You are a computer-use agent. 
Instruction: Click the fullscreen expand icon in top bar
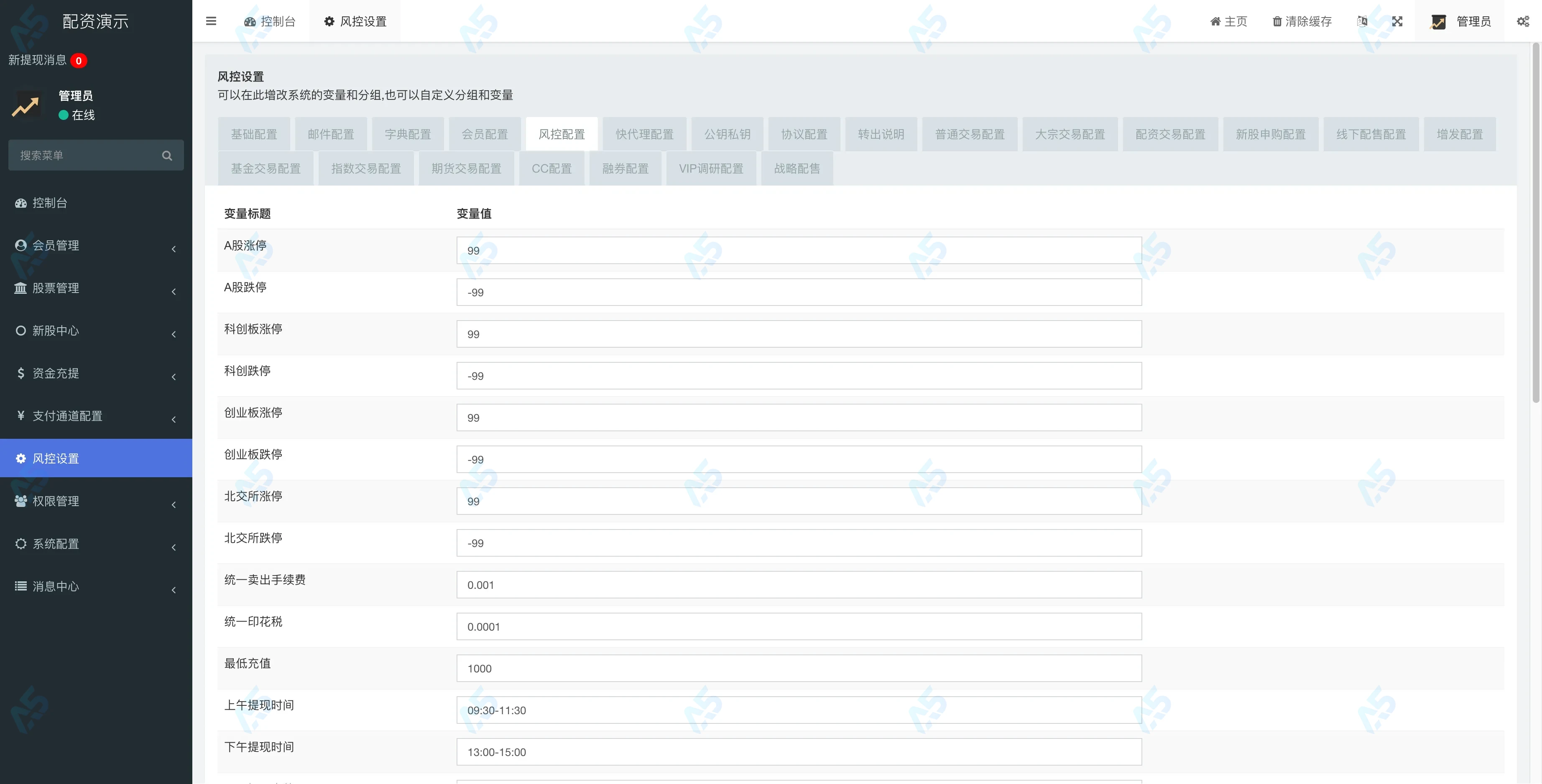pyautogui.click(x=1397, y=22)
